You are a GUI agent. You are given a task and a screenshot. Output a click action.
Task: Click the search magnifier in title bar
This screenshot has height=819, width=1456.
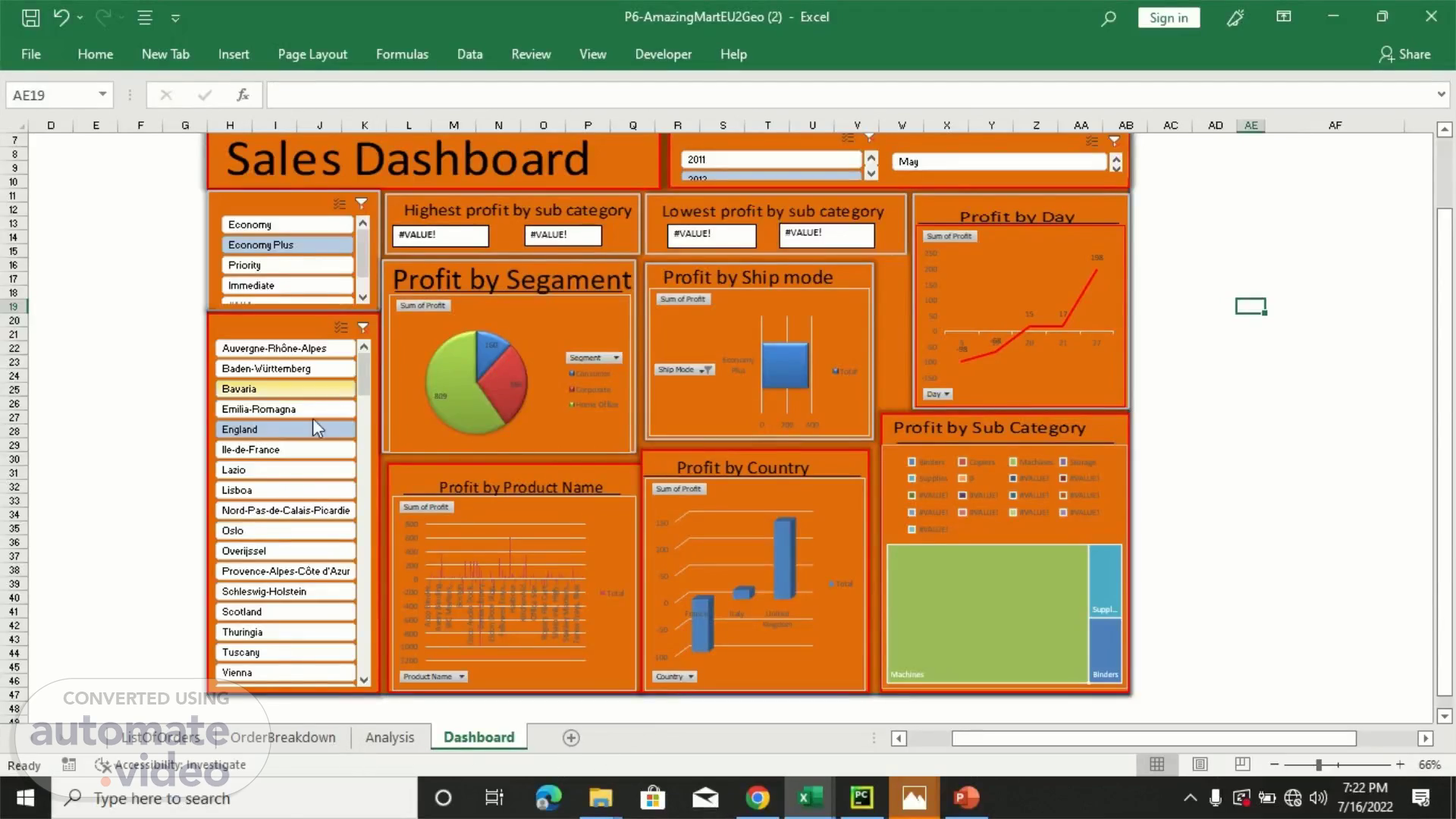tap(1109, 17)
